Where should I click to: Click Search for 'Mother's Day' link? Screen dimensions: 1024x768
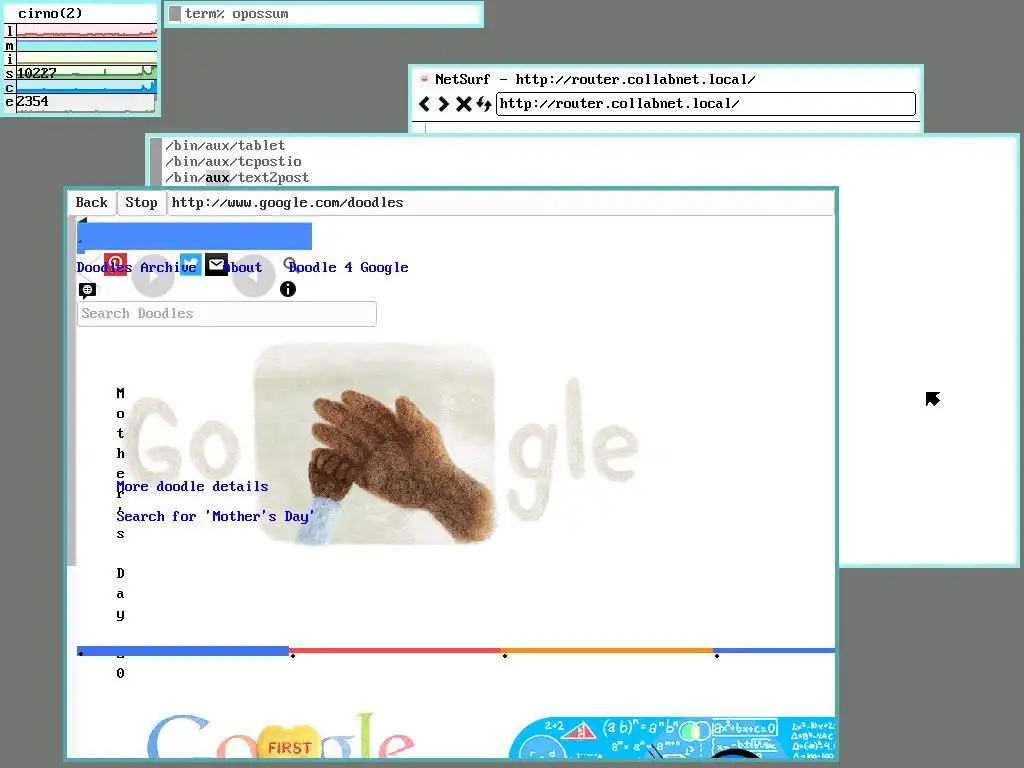tap(215, 517)
